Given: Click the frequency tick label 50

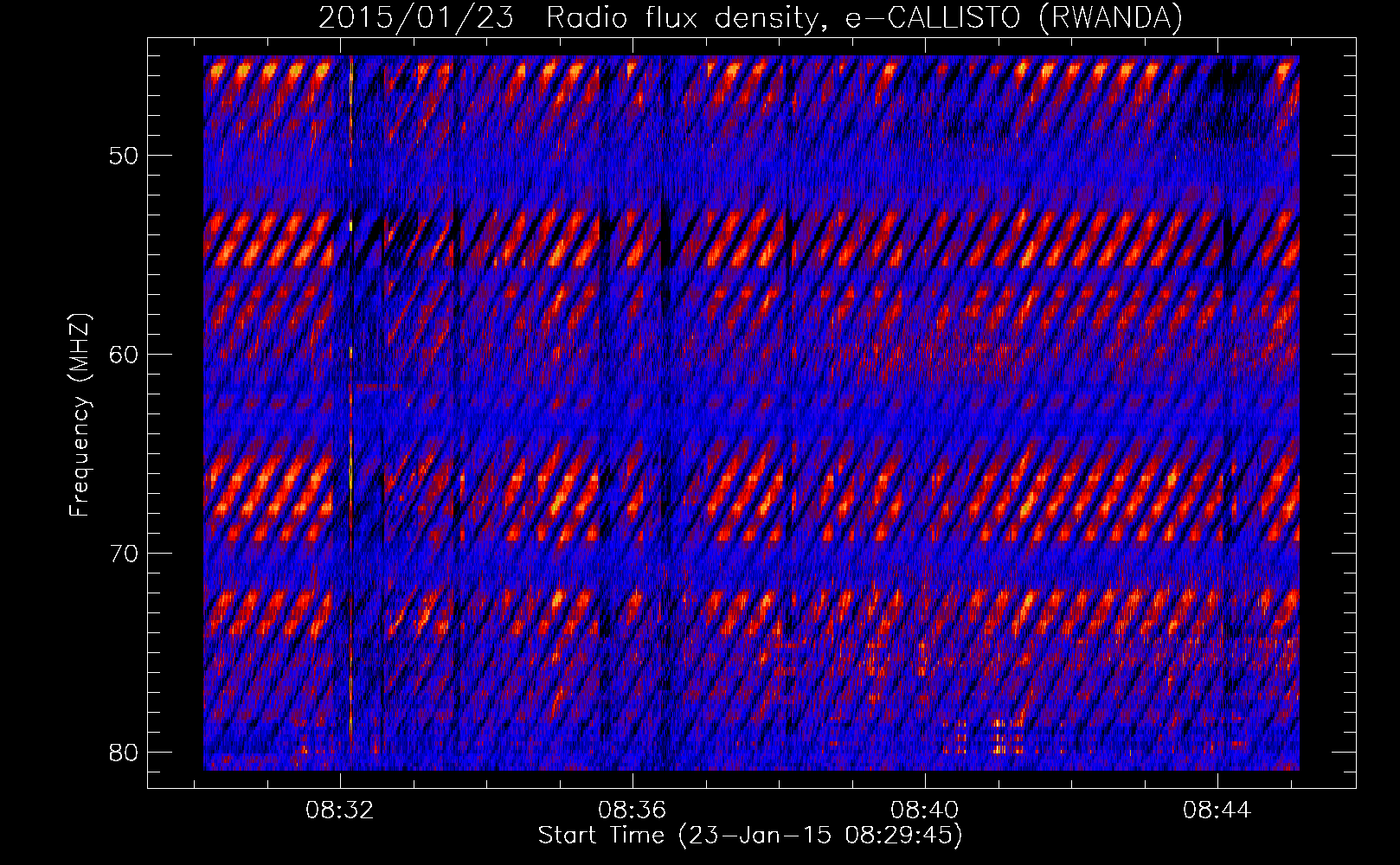Looking at the screenshot, I should tap(125, 156).
